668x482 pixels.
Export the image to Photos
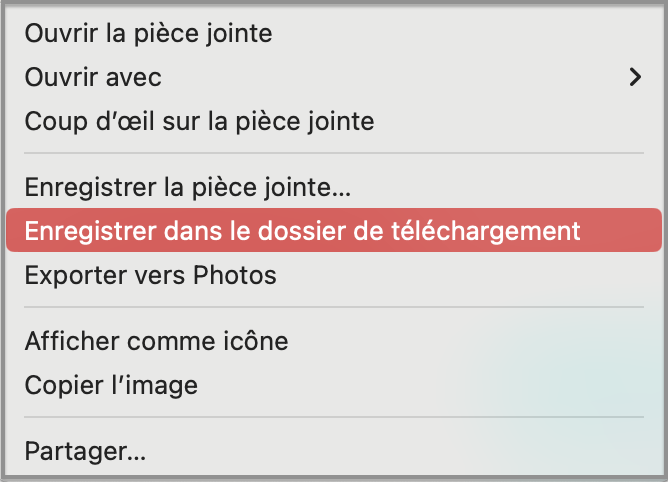pos(150,274)
